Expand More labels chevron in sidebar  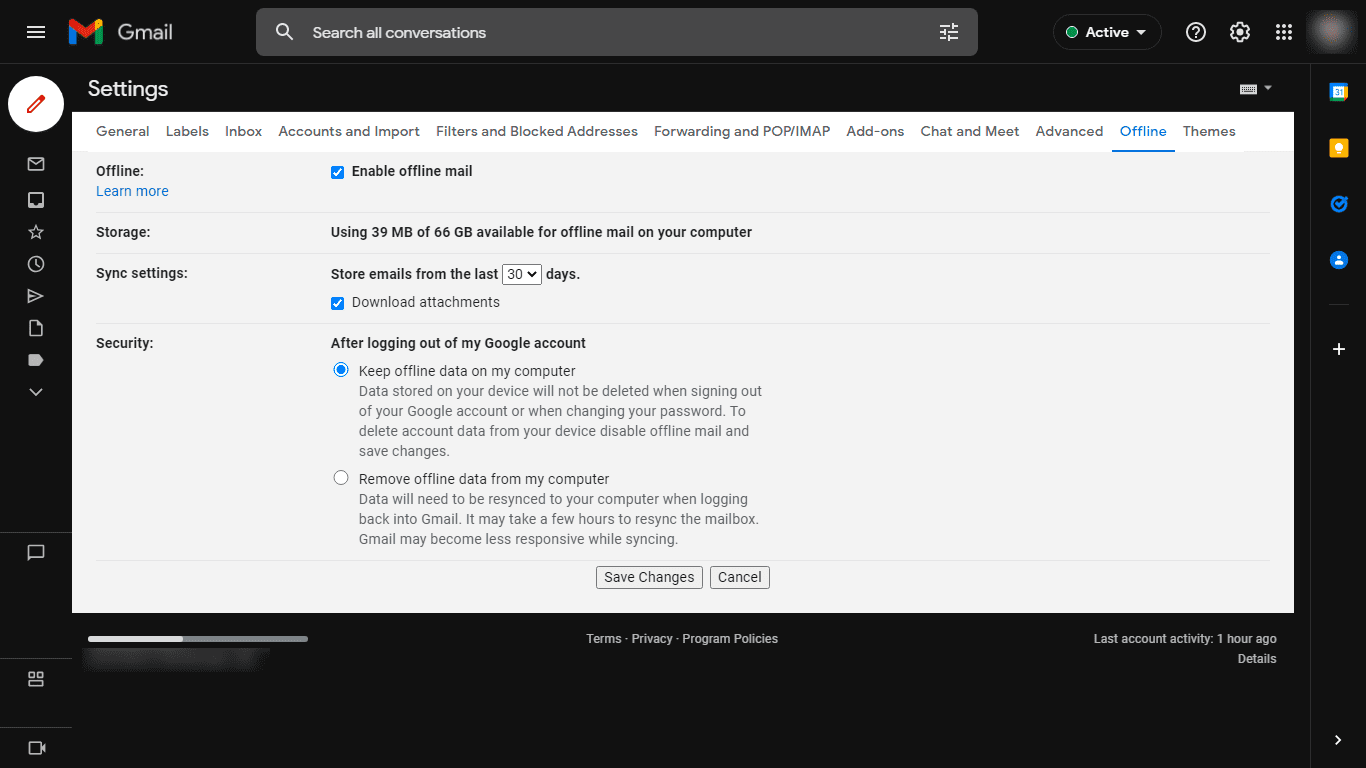coord(36,392)
